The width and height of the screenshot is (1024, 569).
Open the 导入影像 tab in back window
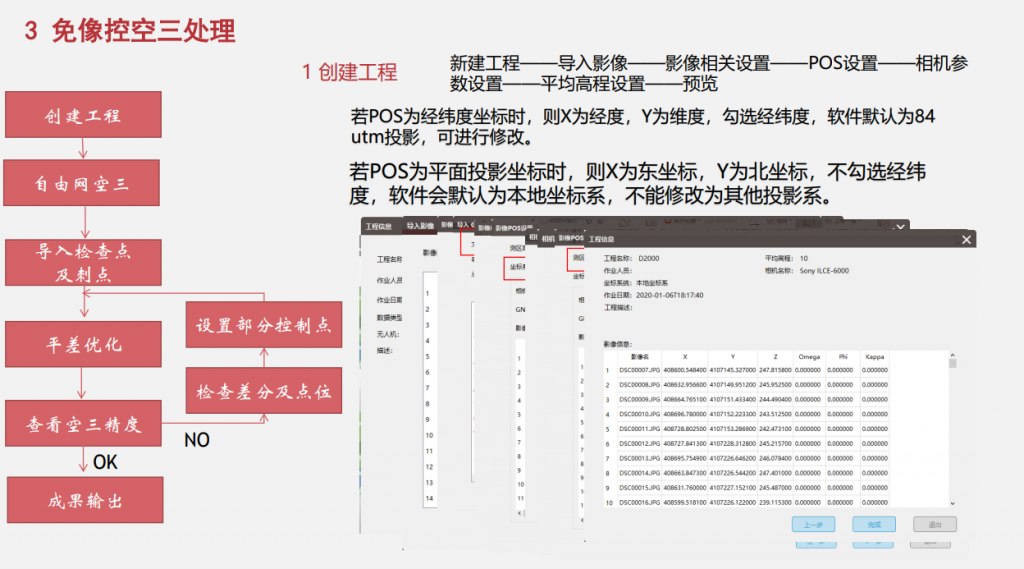click(x=420, y=226)
